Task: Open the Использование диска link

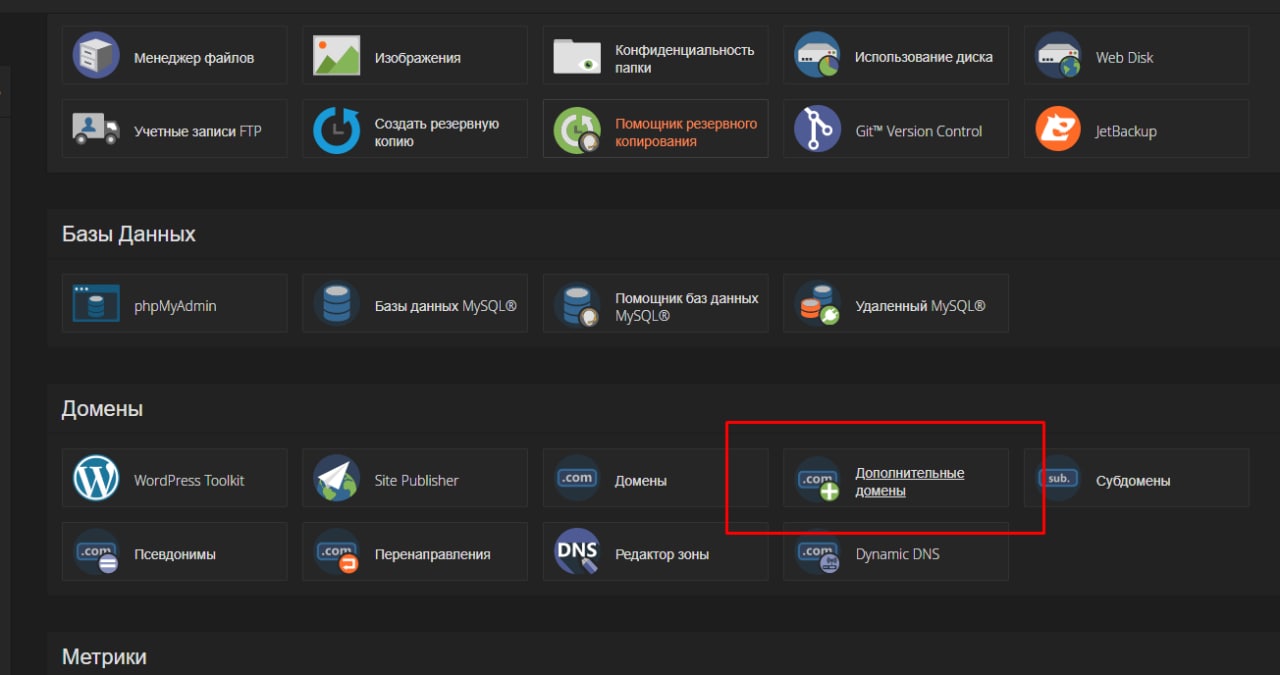Action: (x=924, y=57)
